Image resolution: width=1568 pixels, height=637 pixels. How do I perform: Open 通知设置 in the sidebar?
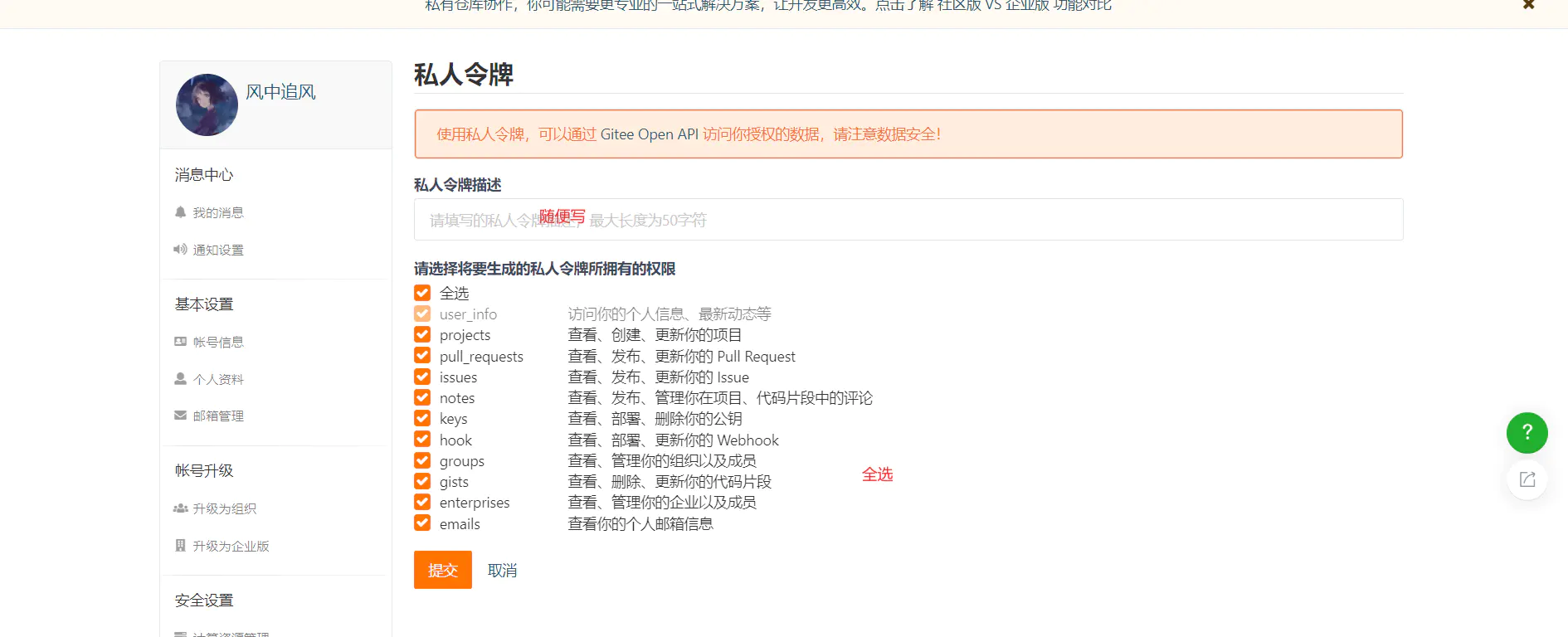[x=218, y=250]
